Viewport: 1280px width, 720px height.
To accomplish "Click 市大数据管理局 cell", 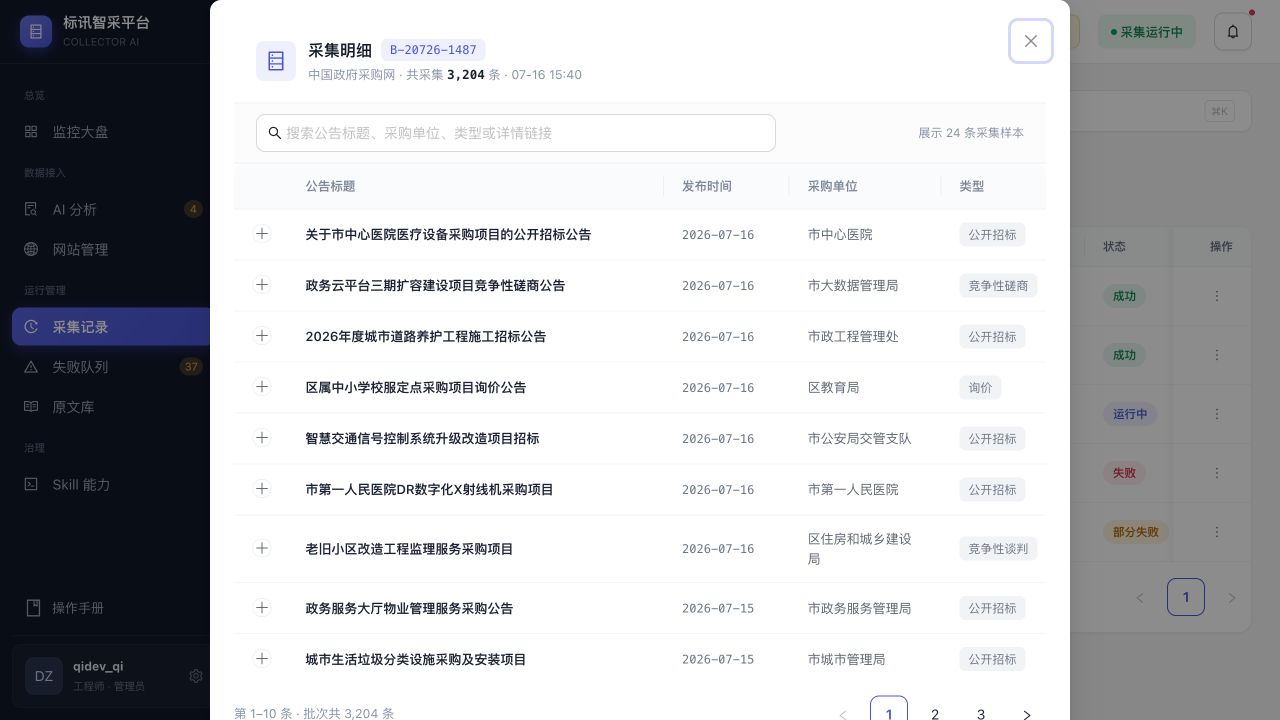I will (x=853, y=285).
